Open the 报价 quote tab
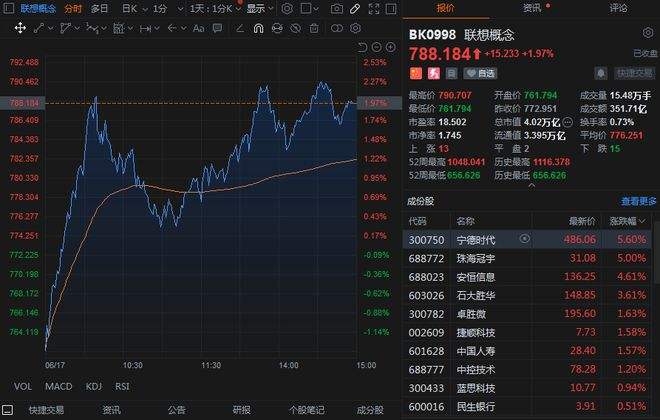This screenshot has width=660, height=420. [445, 8]
